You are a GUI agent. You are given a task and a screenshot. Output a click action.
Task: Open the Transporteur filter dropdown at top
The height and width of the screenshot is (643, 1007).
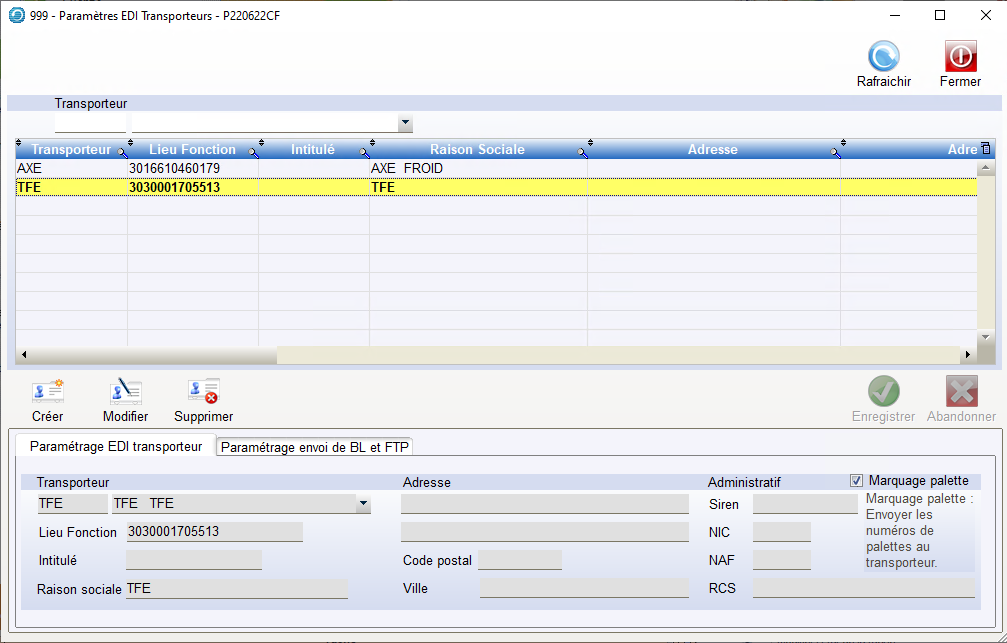click(405, 123)
